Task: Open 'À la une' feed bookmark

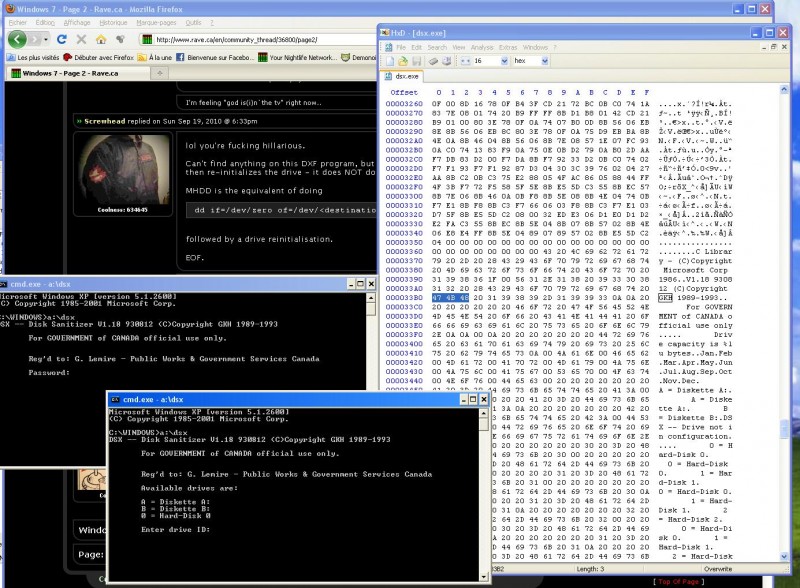Action: tap(155, 58)
